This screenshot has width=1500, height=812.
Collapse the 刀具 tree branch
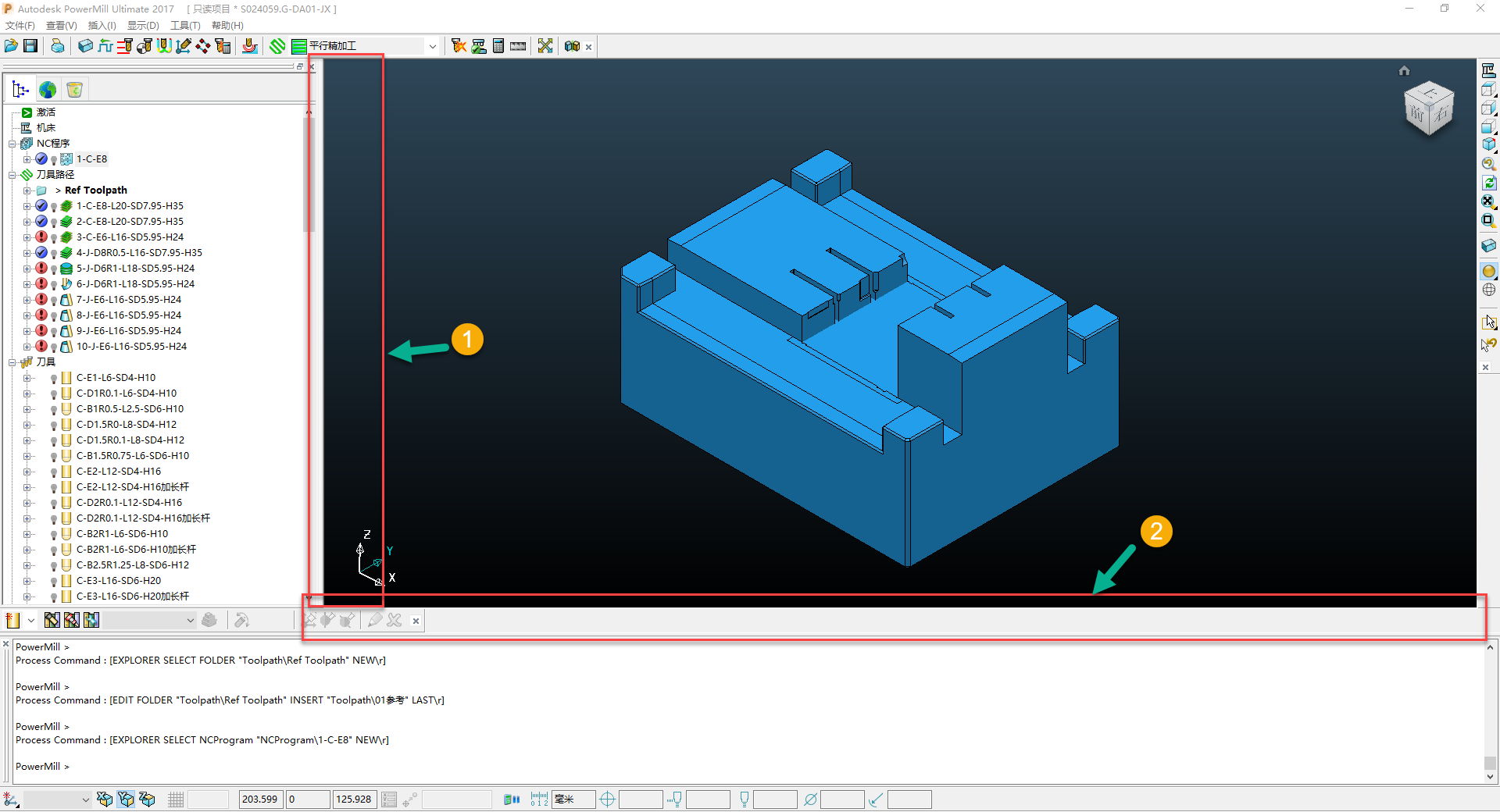[12, 361]
